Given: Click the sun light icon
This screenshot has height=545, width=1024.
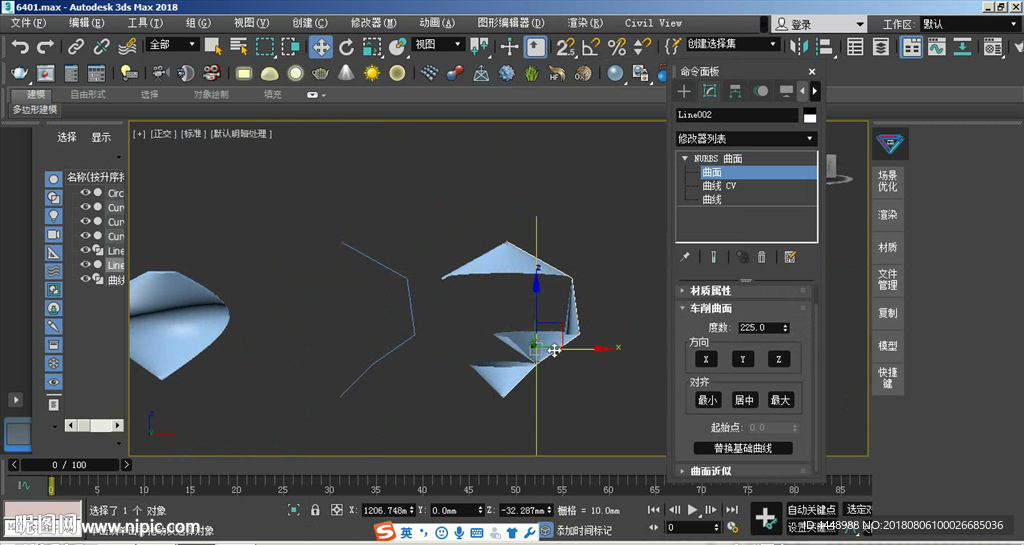Looking at the screenshot, I should (x=372, y=73).
